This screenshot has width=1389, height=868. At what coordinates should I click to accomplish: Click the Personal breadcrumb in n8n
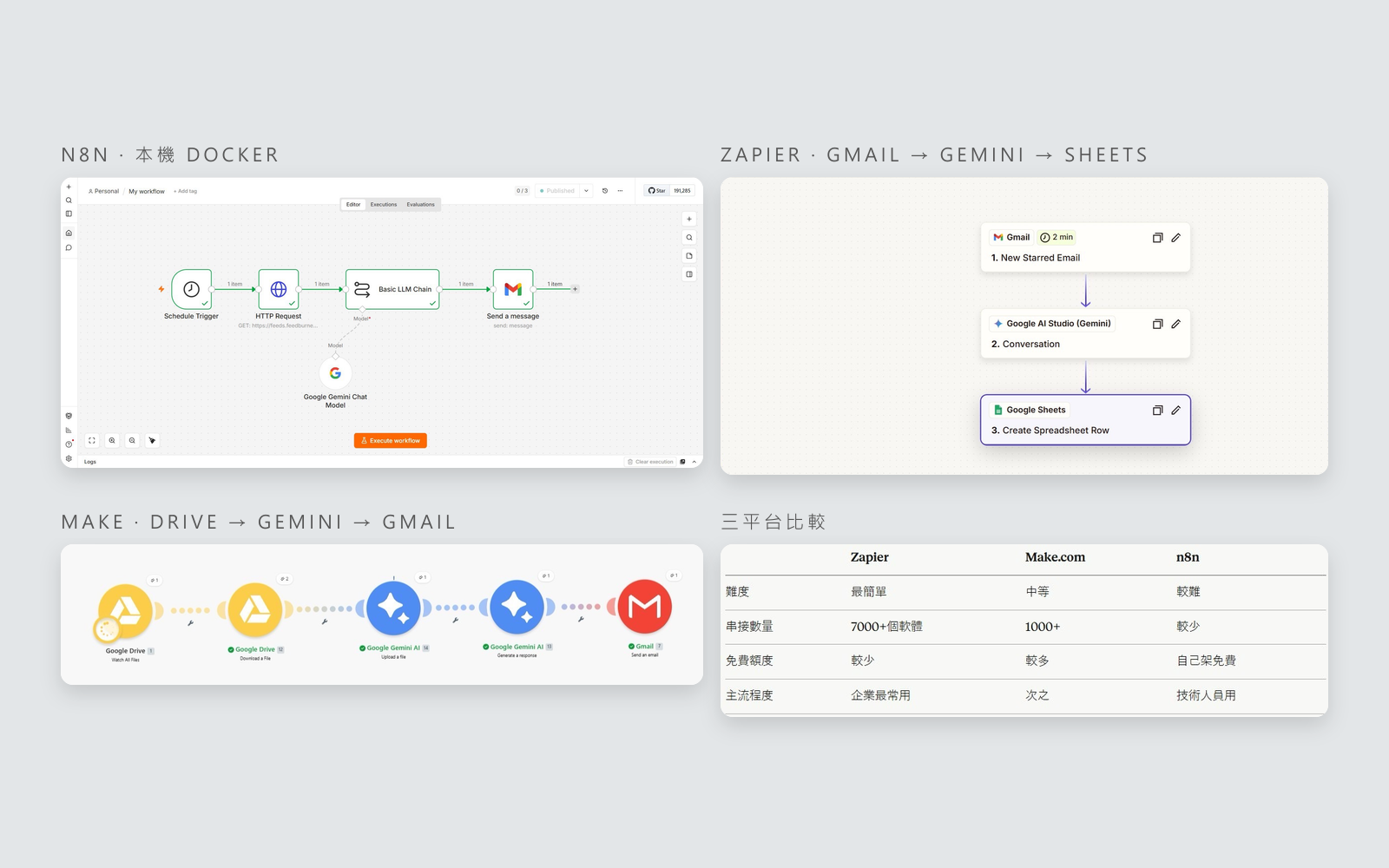(x=104, y=191)
